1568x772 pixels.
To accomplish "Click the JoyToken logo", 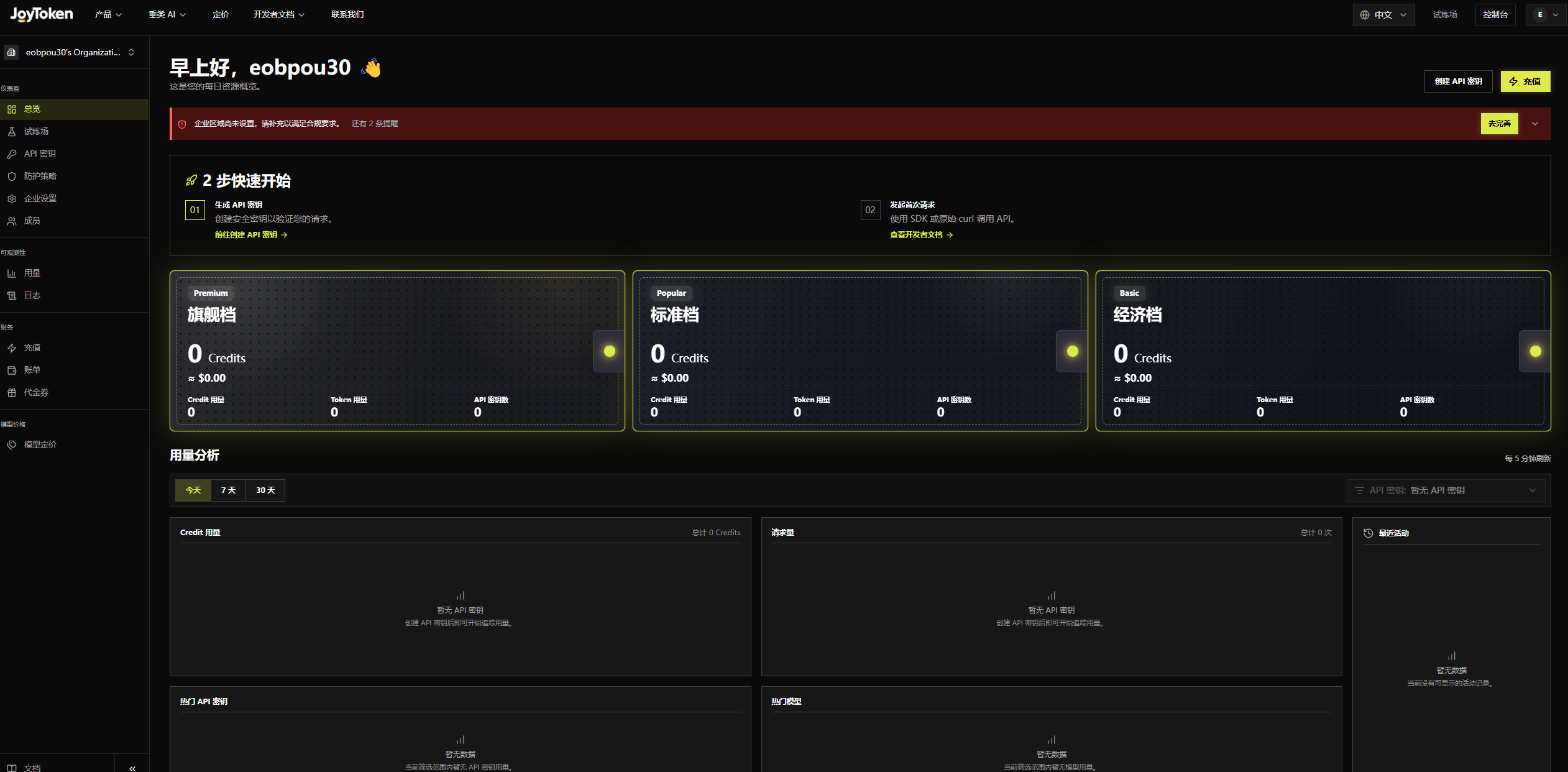I will (x=42, y=14).
